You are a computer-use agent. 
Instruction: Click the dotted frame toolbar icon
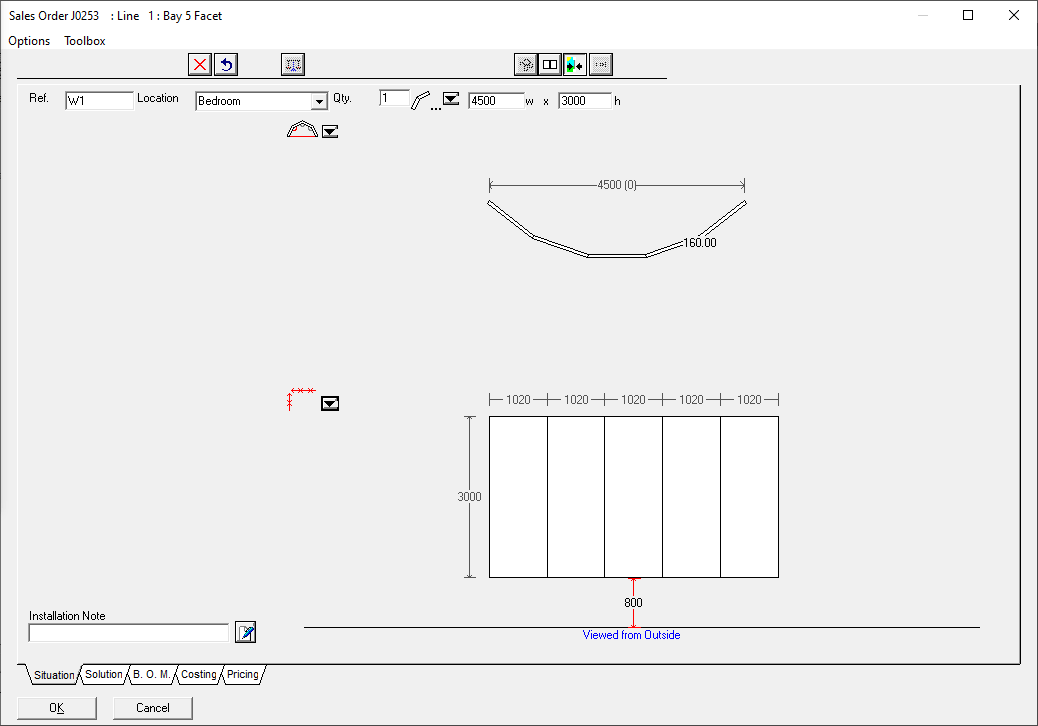click(x=293, y=65)
